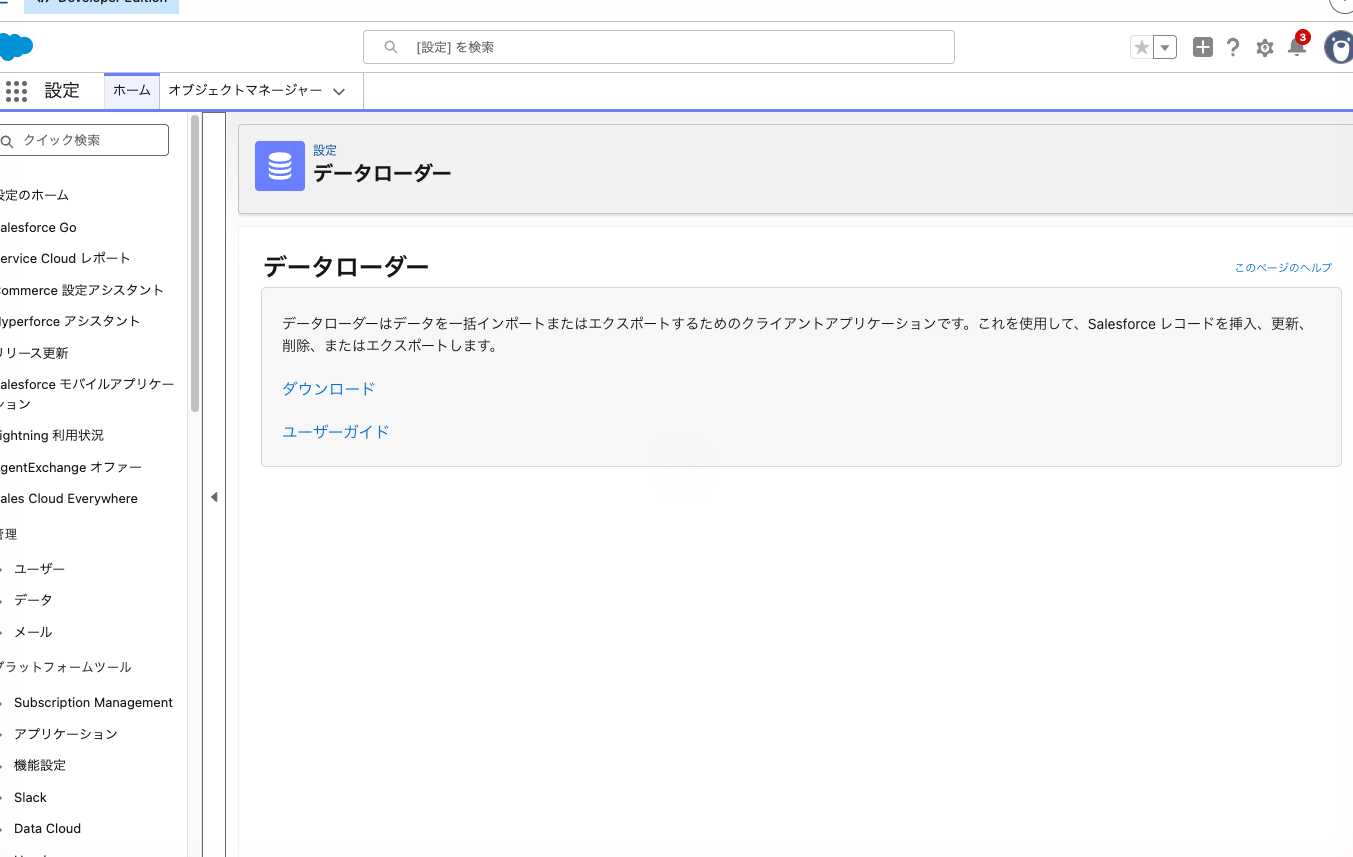Viewport: 1353px width, 857px height.
Task: Open the このページのヘルプ link
Action: click(1283, 268)
